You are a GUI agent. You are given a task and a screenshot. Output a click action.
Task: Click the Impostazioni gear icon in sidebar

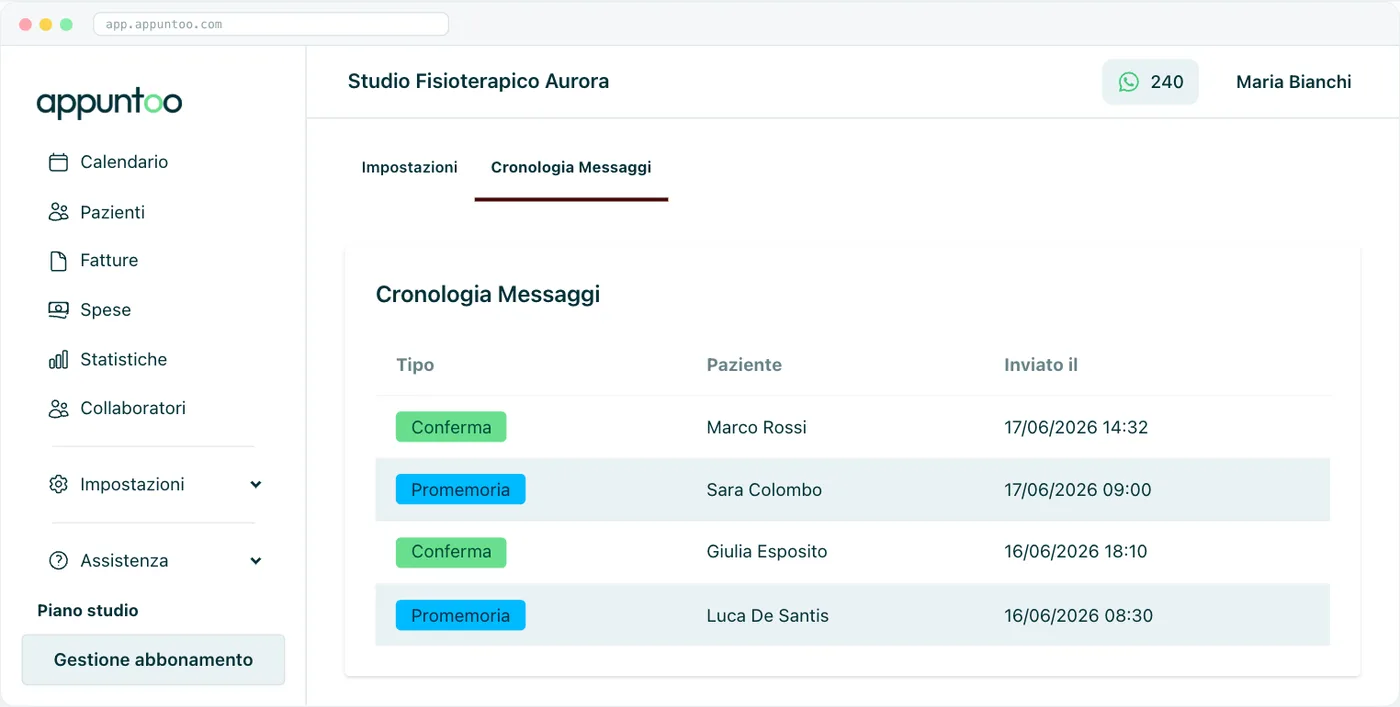[59, 484]
